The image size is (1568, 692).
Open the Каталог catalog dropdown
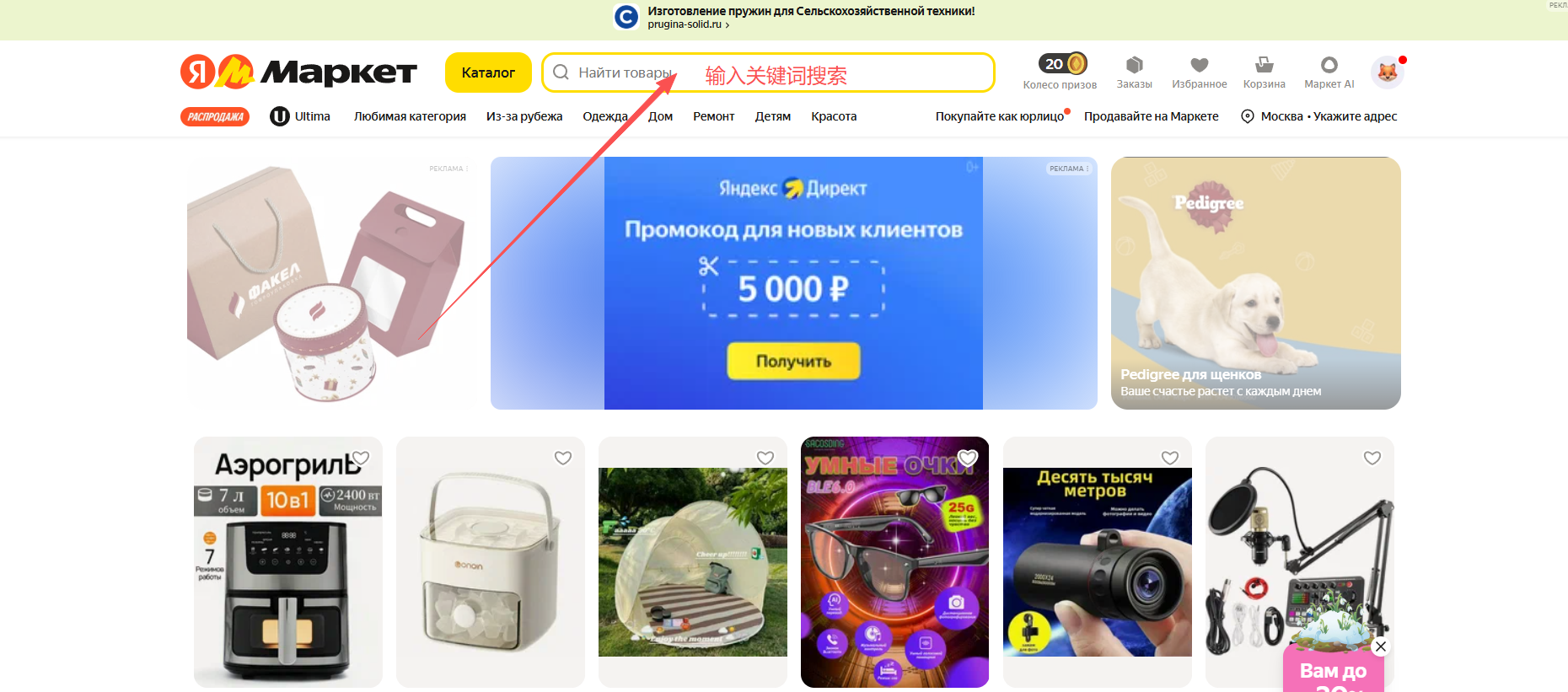point(488,72)
